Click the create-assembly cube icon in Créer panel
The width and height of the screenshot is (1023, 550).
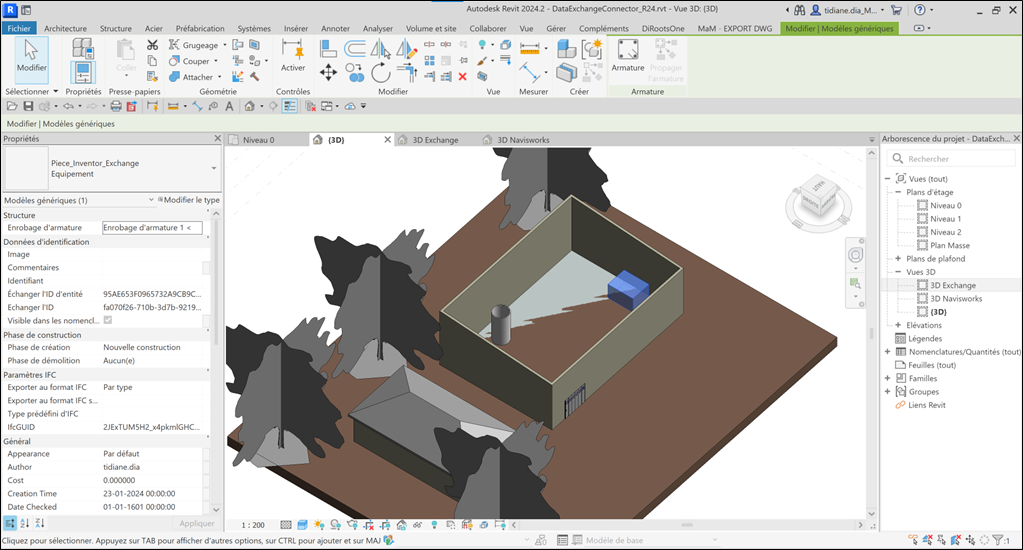[566, 49]
